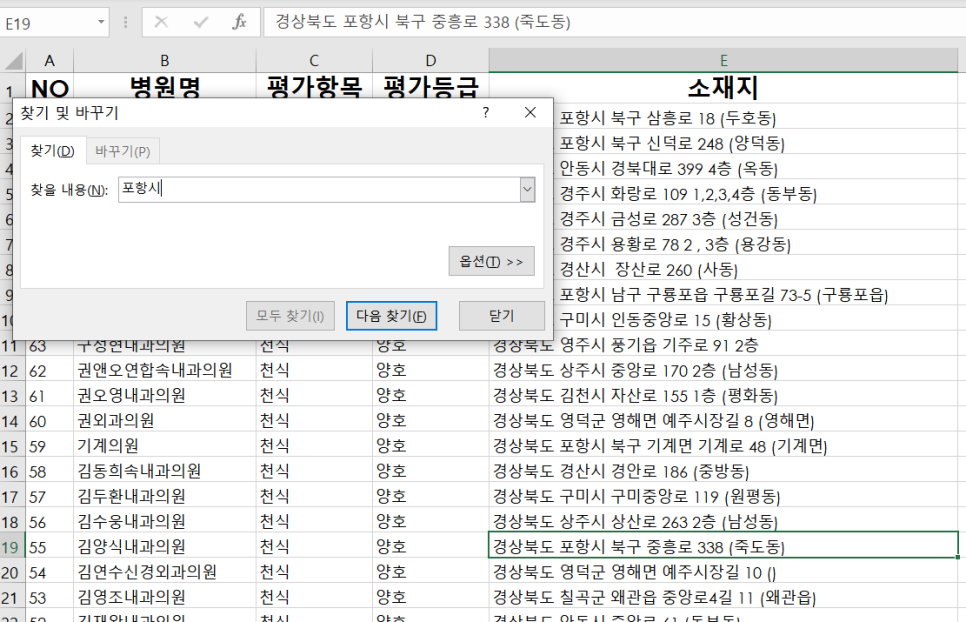
Task: Select row 21 header
Action: 10,598
